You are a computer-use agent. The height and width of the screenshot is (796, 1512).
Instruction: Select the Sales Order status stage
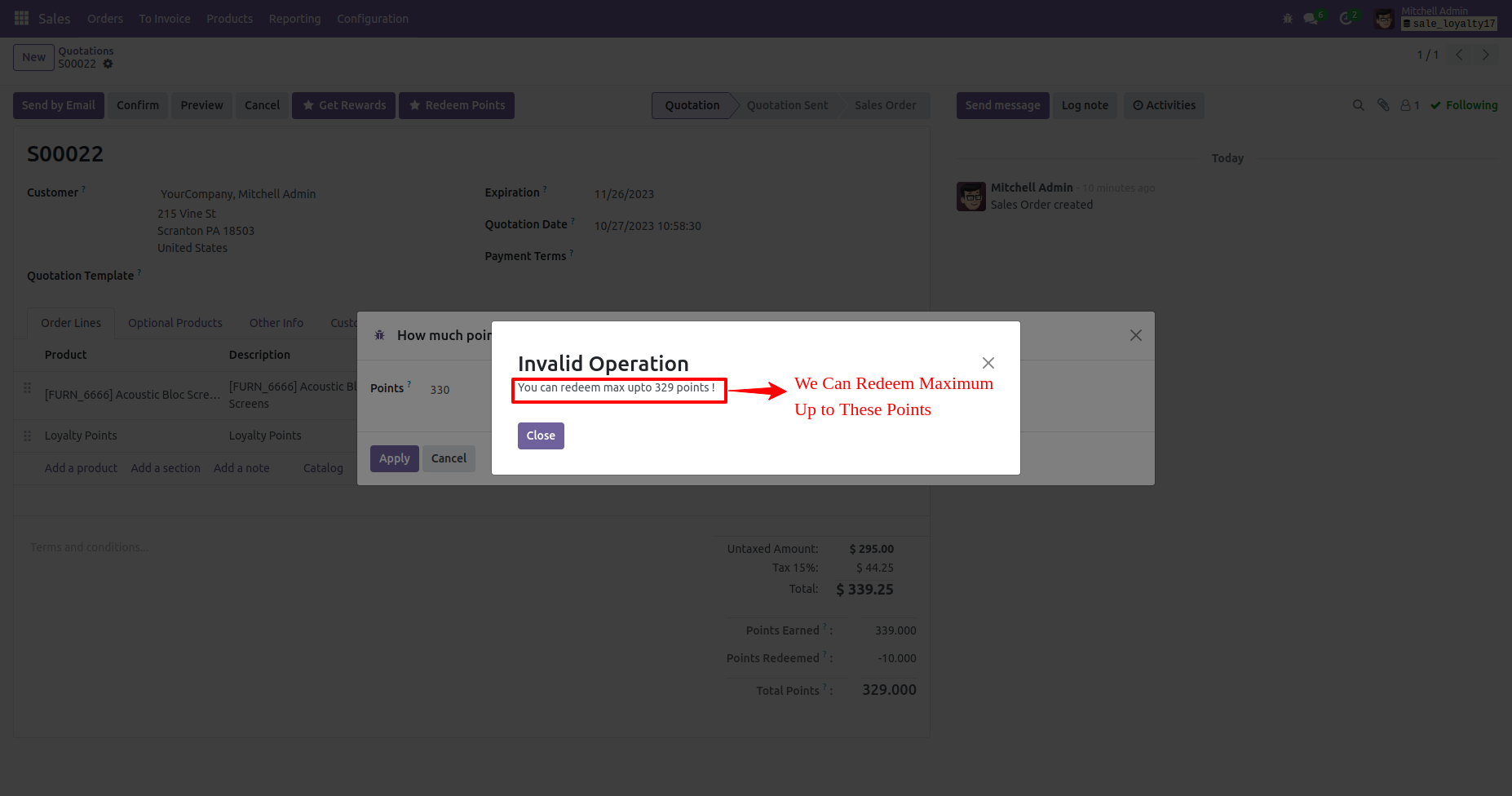pos(886,105)
